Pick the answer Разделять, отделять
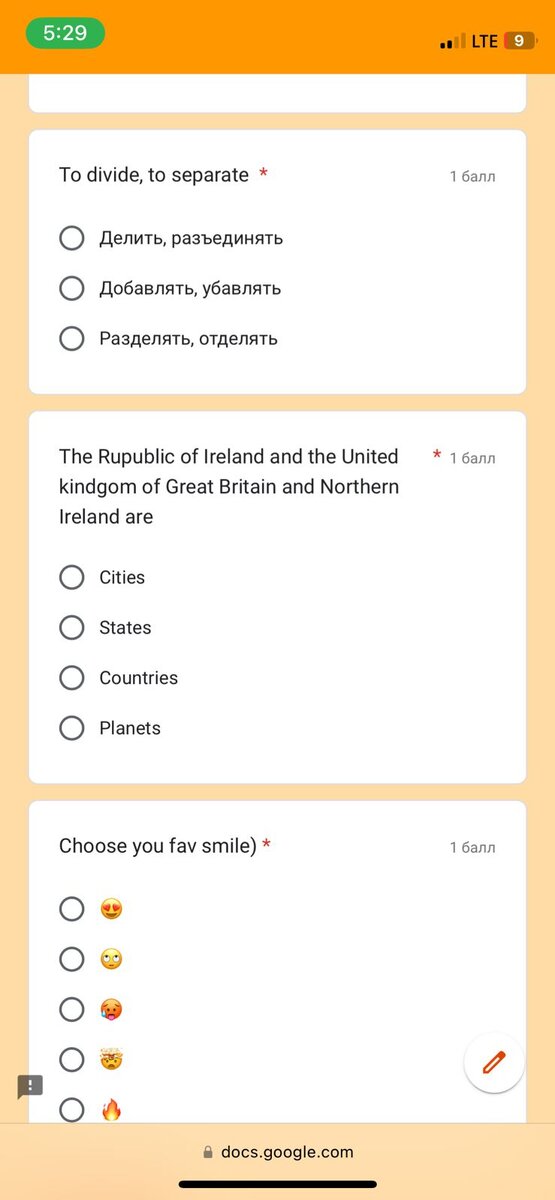 pos(168,338)
